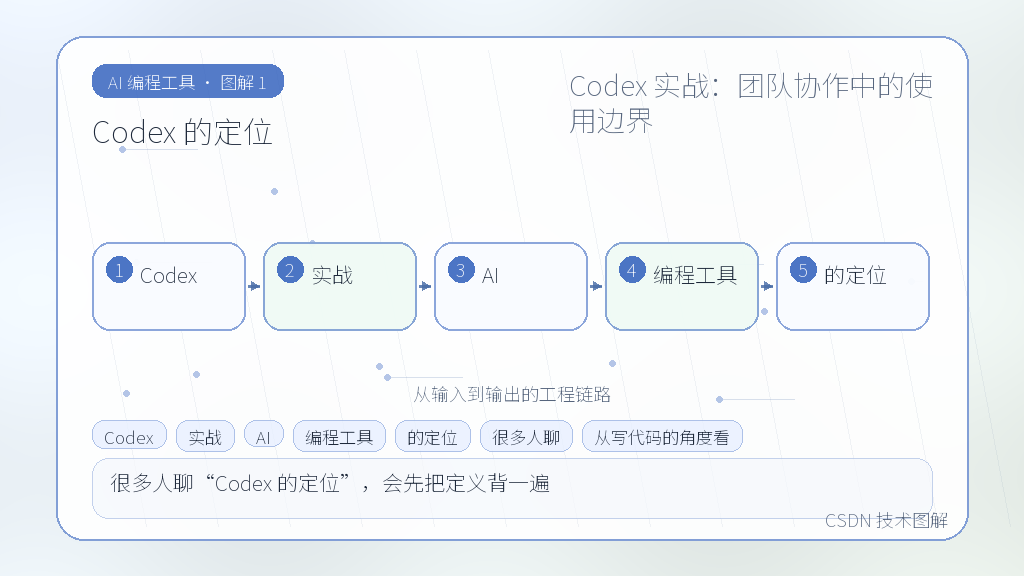
Task: Click the numbered circle 2 icon
Action: pyautogui.click(x=290, y=270)
